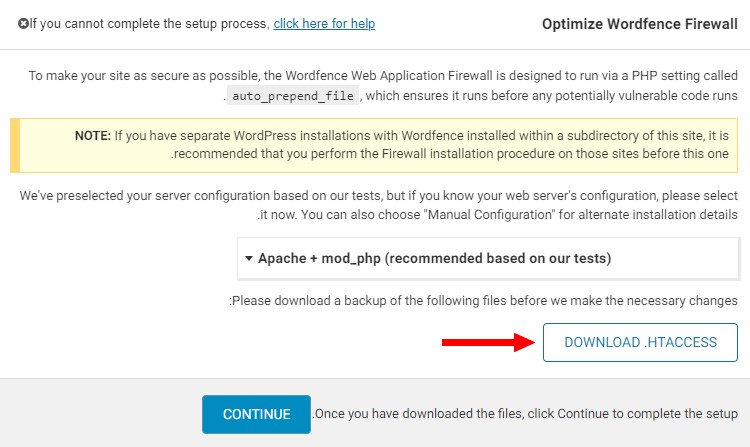Click the 'We've preselected your server configuration' paragraph
Image resolution: width=750 pixels, height=447 pixels.
(378, 205)
